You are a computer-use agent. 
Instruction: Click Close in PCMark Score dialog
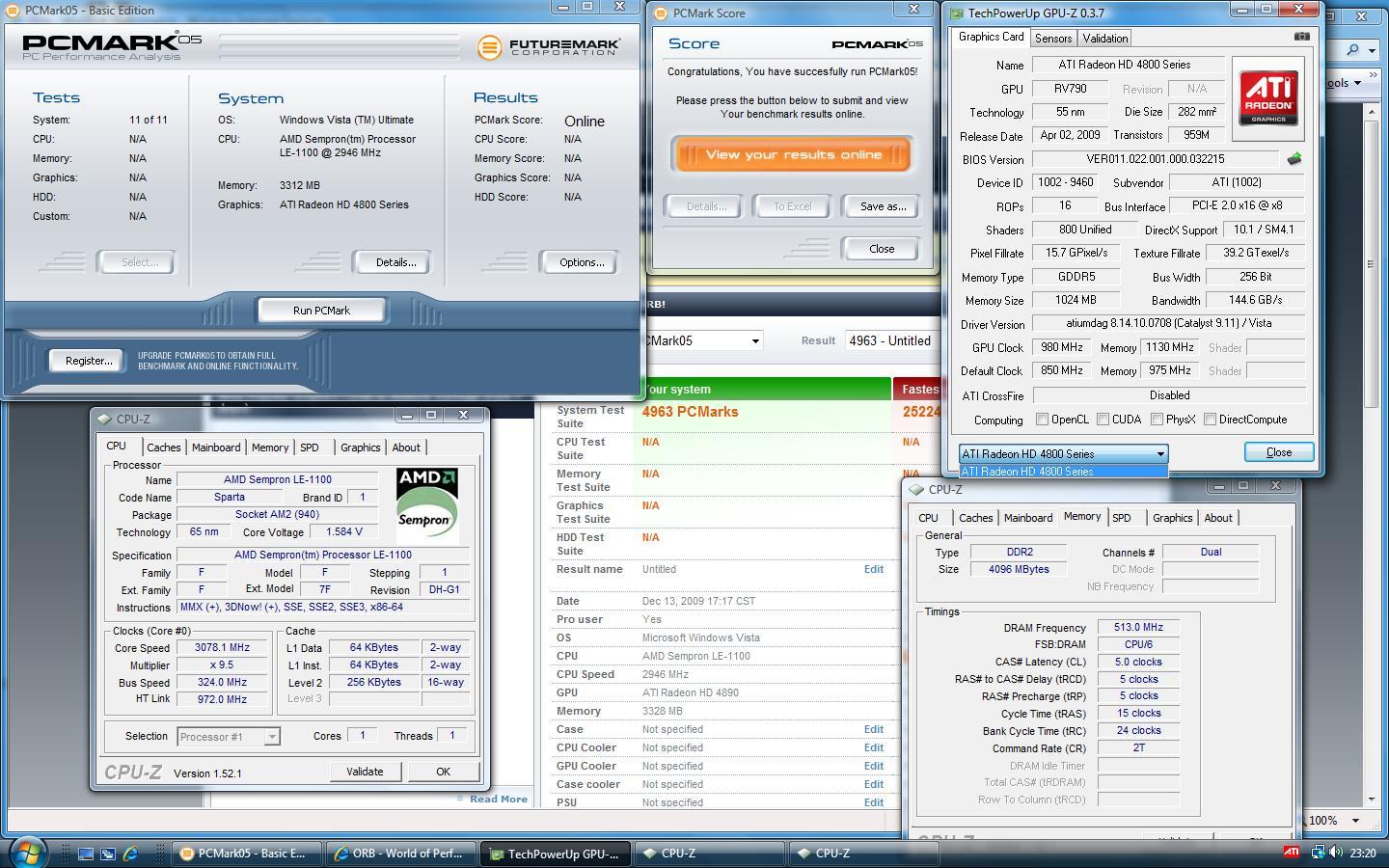882,249
